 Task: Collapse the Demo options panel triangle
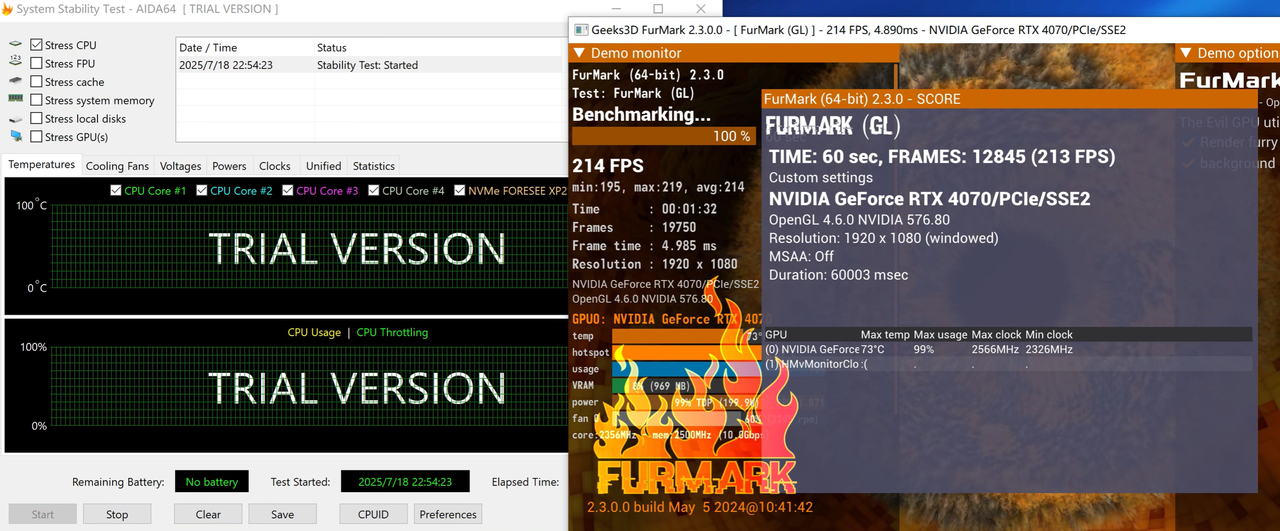pos(1186,53)
